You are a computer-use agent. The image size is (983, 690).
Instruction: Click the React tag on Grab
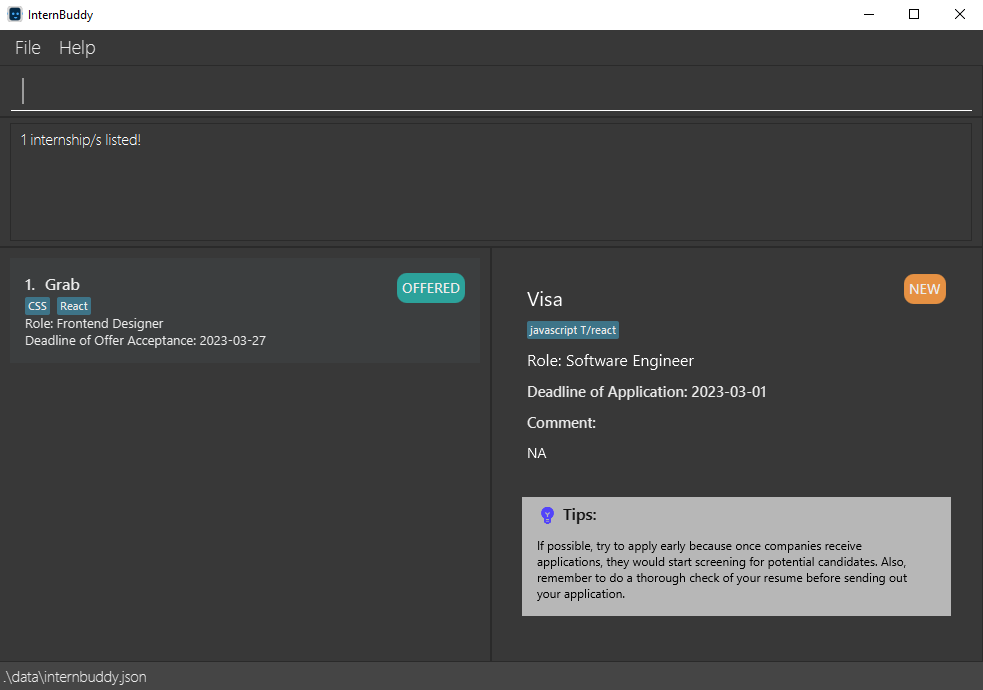[x=74, y=306]
